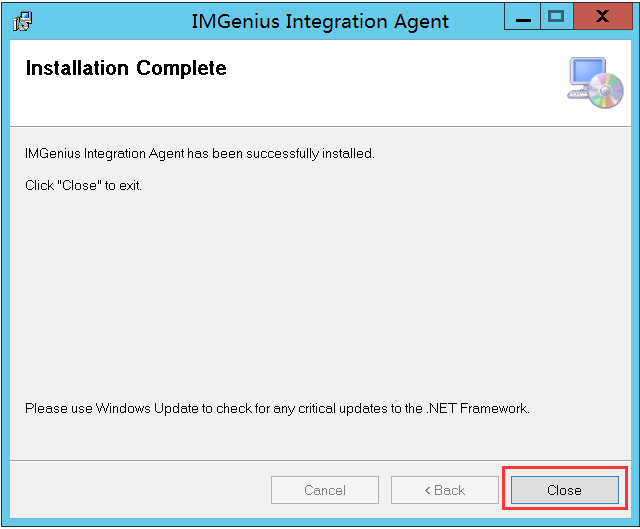The width and height of the screenshot is (640, 529).
Task: Click the separator line above the buttons
Action: coord(320,461)
